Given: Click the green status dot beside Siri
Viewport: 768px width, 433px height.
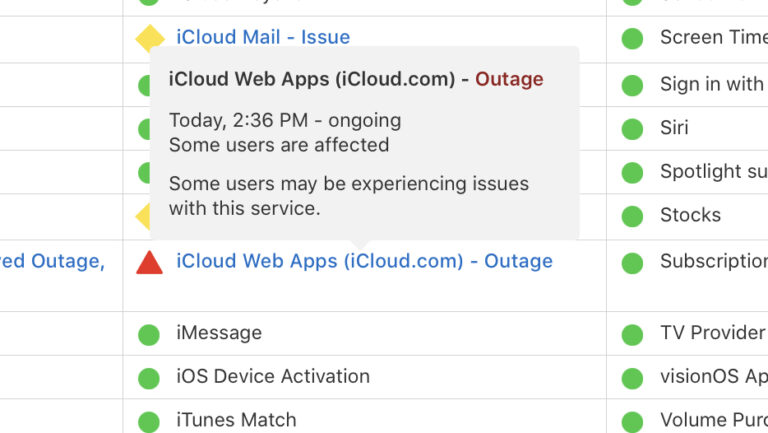Looking at the screenshot, I should (x=632, y=129).
